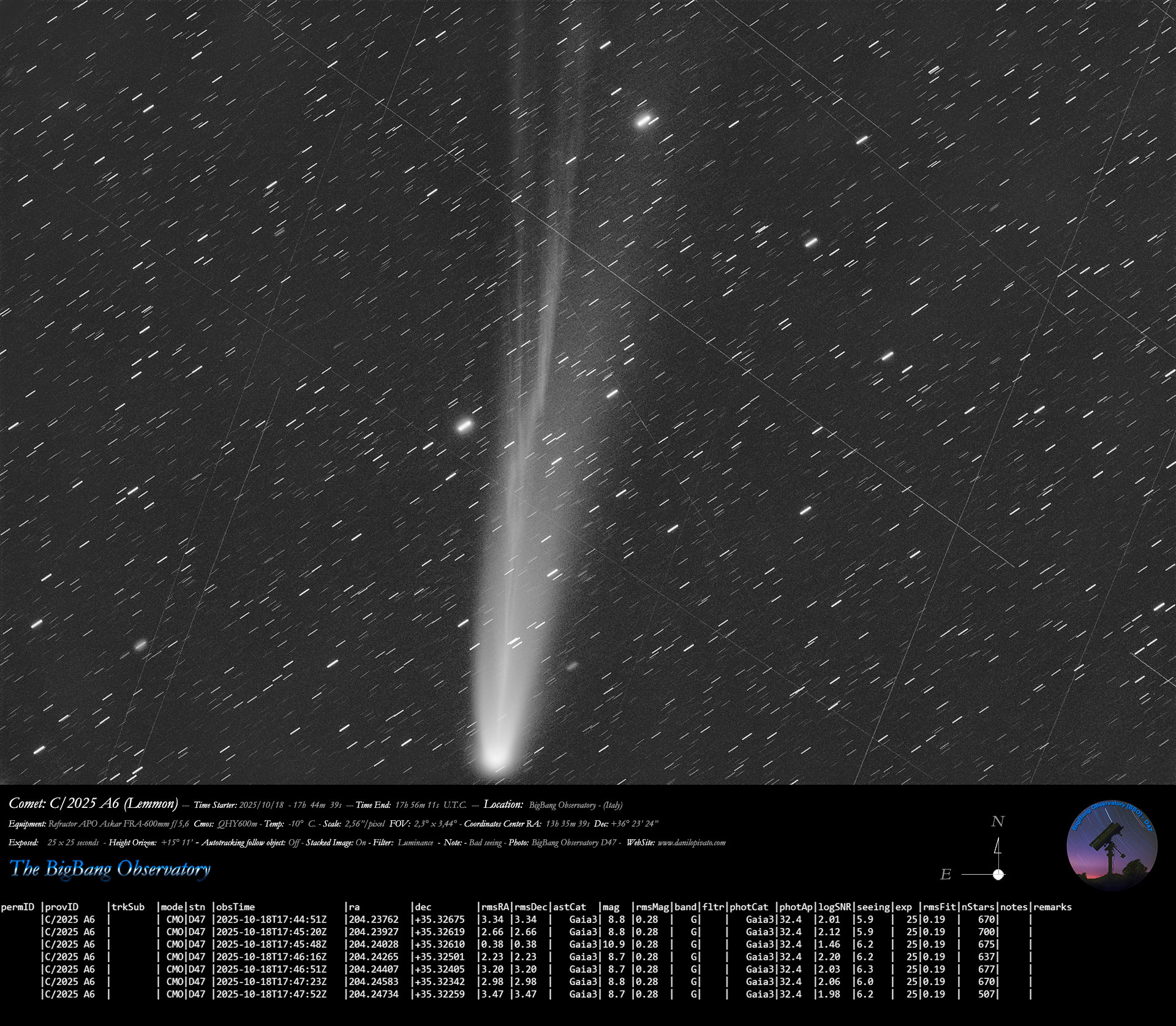This screenshot has width=1176, height=1026.
Task: Click the mag column header
Action: 611,907
